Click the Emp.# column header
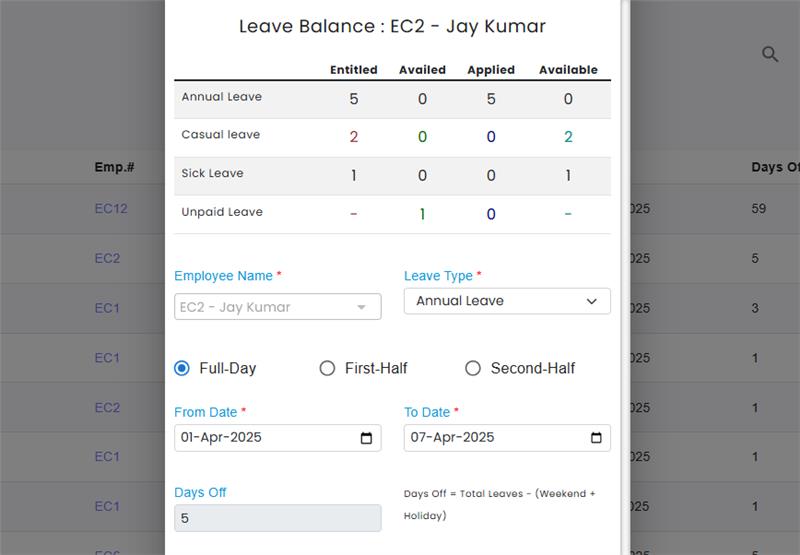Screen dimensions: 800x555 [114, 167]
